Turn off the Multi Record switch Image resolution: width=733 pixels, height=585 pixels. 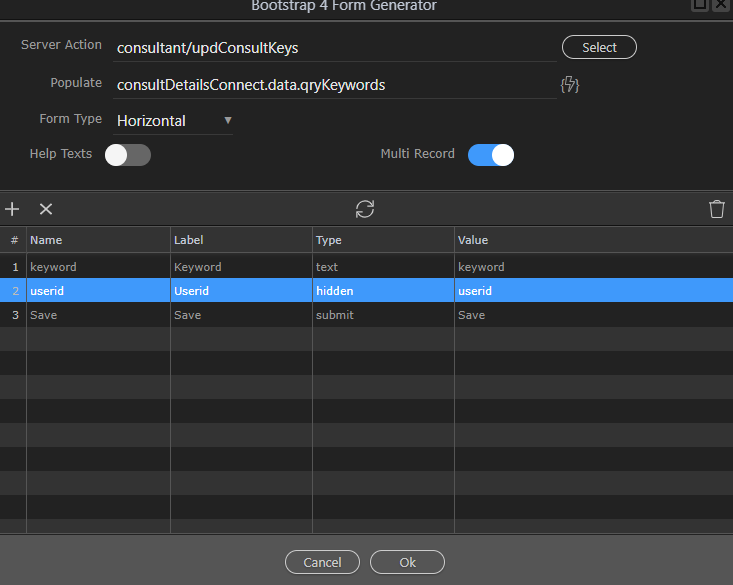coord(491,155)
